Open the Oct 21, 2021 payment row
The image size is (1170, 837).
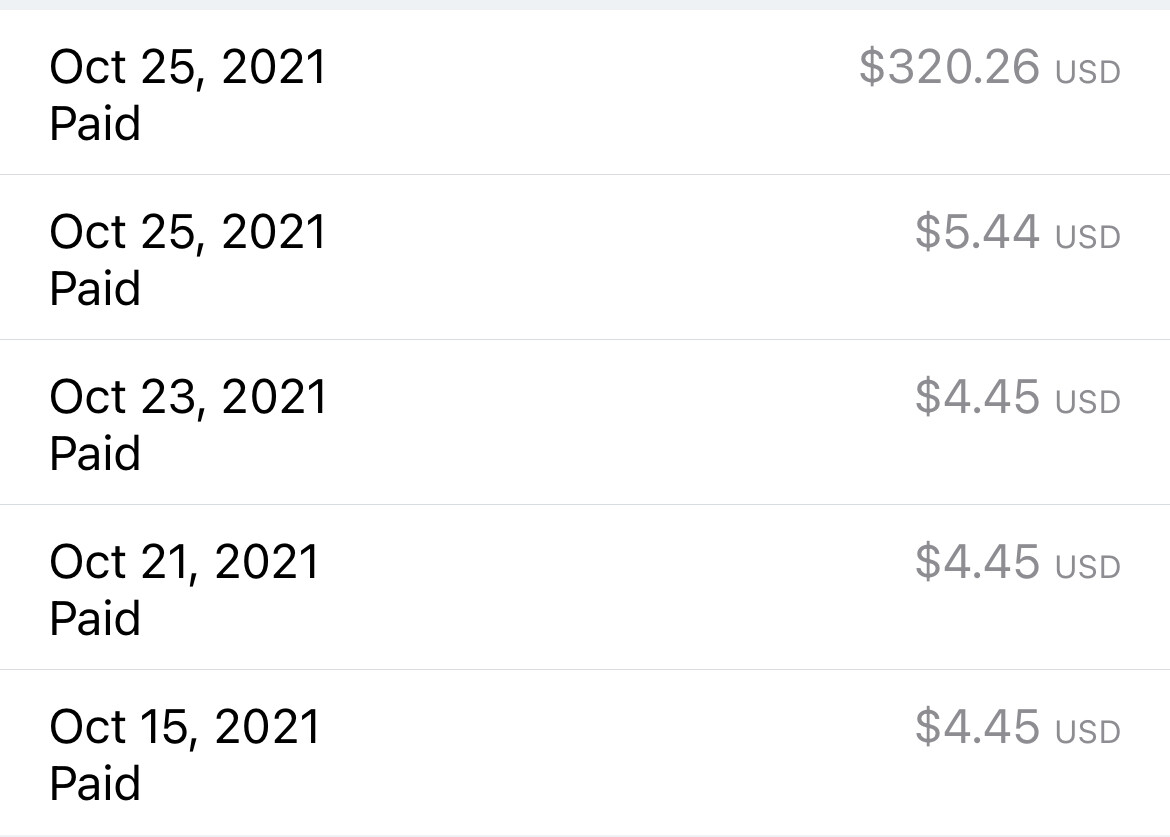(x=585, y=587)
